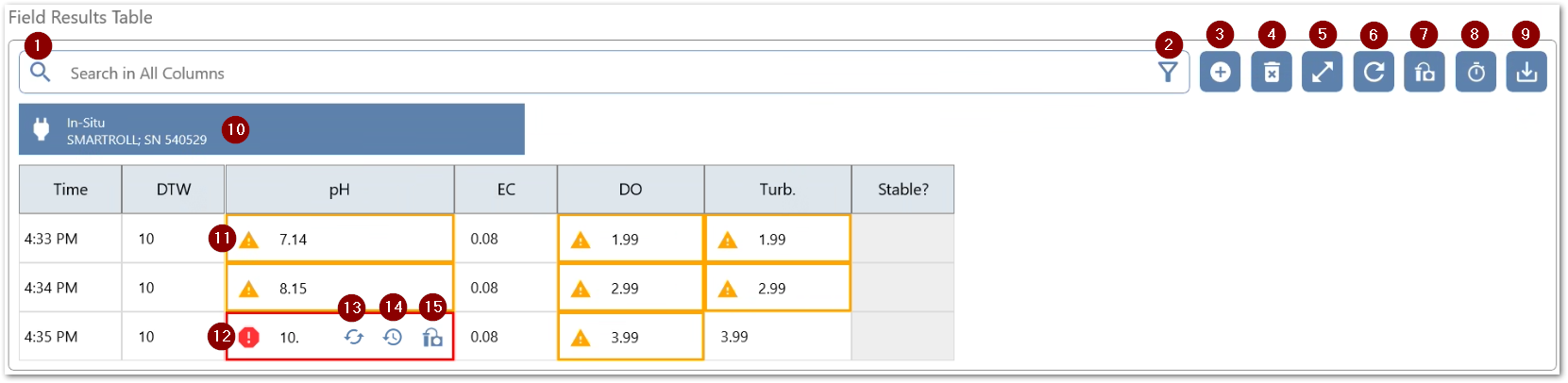Click the sync arrows icon in pH cell
Viewport: 1568px width, 383px height.
(x=354, y=337)
